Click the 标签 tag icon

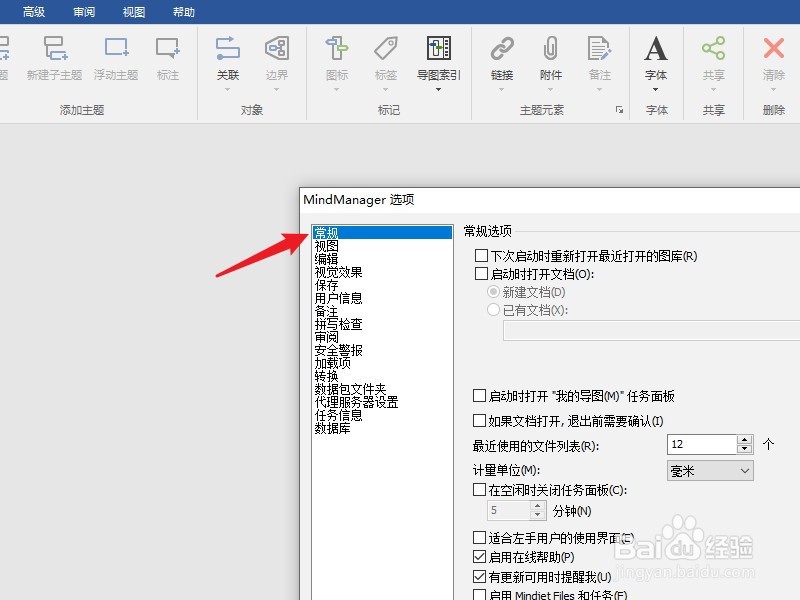pyautogui.click(x=386, y=48)
